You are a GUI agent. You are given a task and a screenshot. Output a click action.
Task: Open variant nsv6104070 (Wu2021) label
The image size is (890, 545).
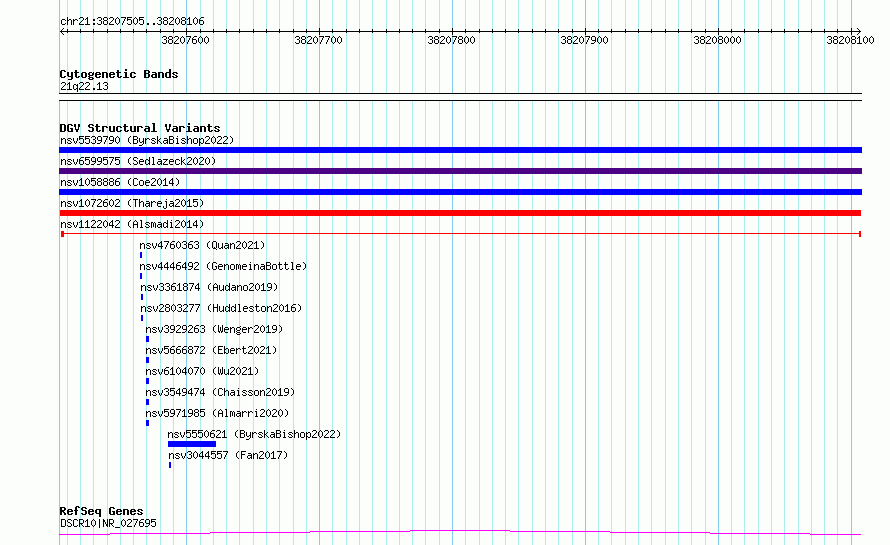tap(202, 371)
